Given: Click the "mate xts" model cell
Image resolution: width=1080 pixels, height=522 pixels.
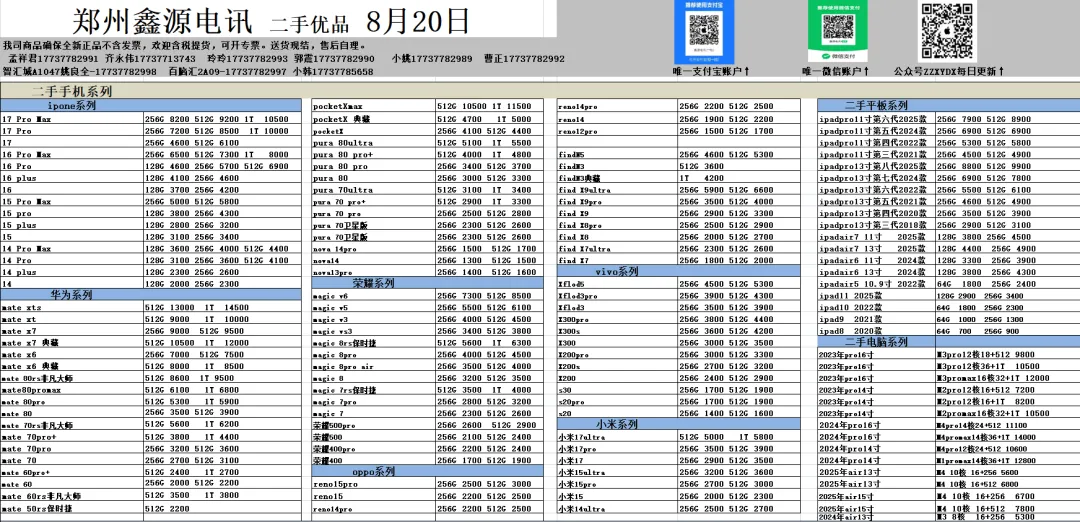Looking at the screenshot, I should tap(72, 307).
